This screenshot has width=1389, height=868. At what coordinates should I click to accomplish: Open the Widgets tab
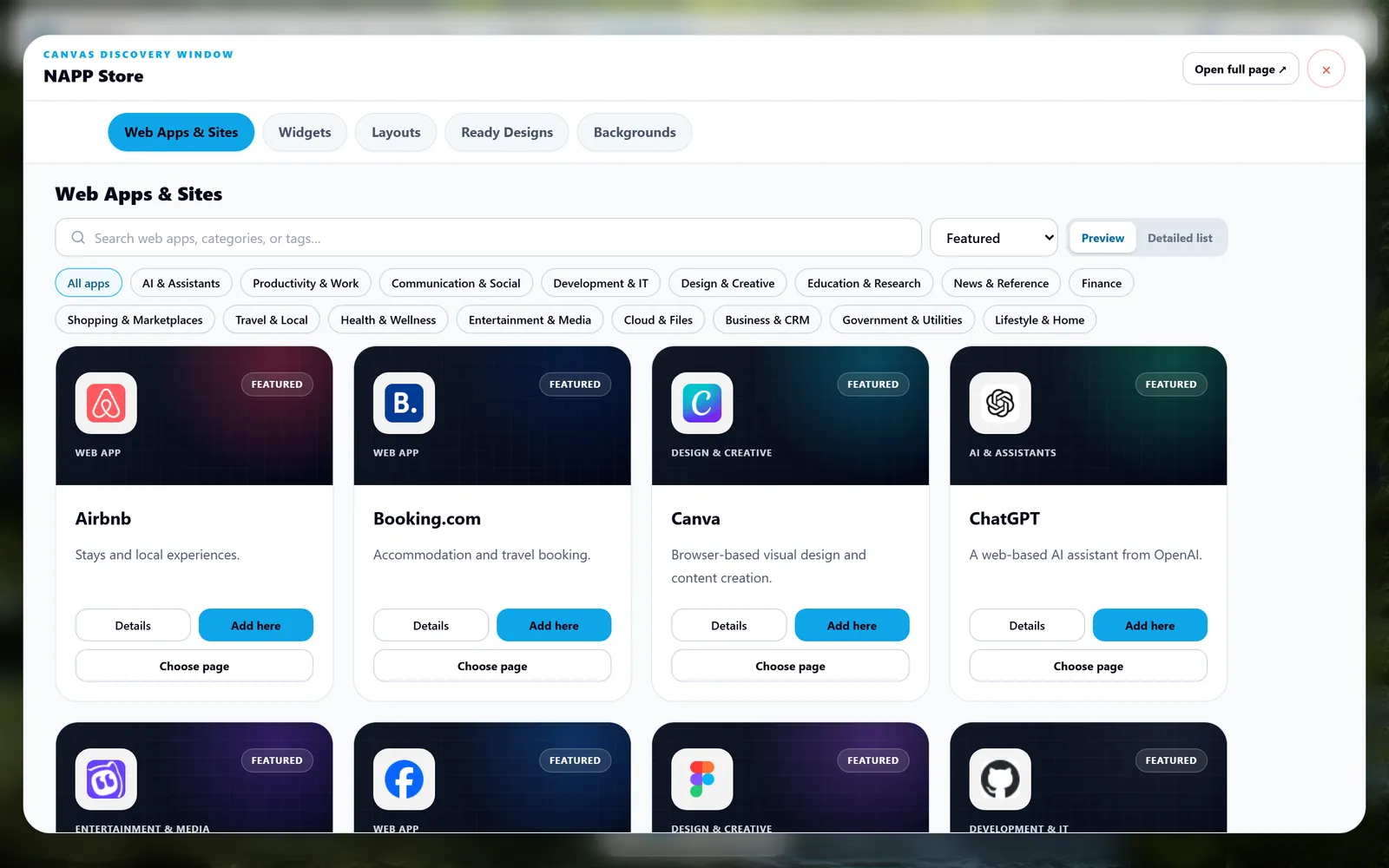tap(305, 132)
